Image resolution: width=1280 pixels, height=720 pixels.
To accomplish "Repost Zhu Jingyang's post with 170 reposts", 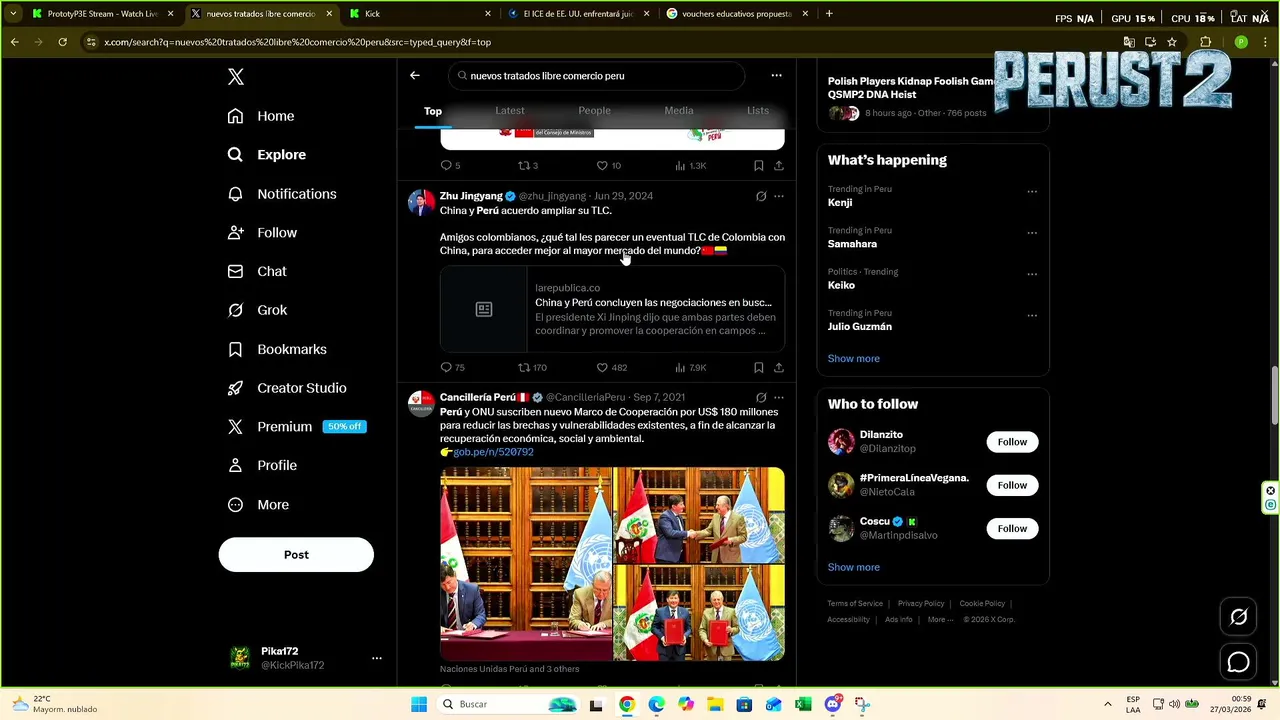I will (x=532, y=368).
